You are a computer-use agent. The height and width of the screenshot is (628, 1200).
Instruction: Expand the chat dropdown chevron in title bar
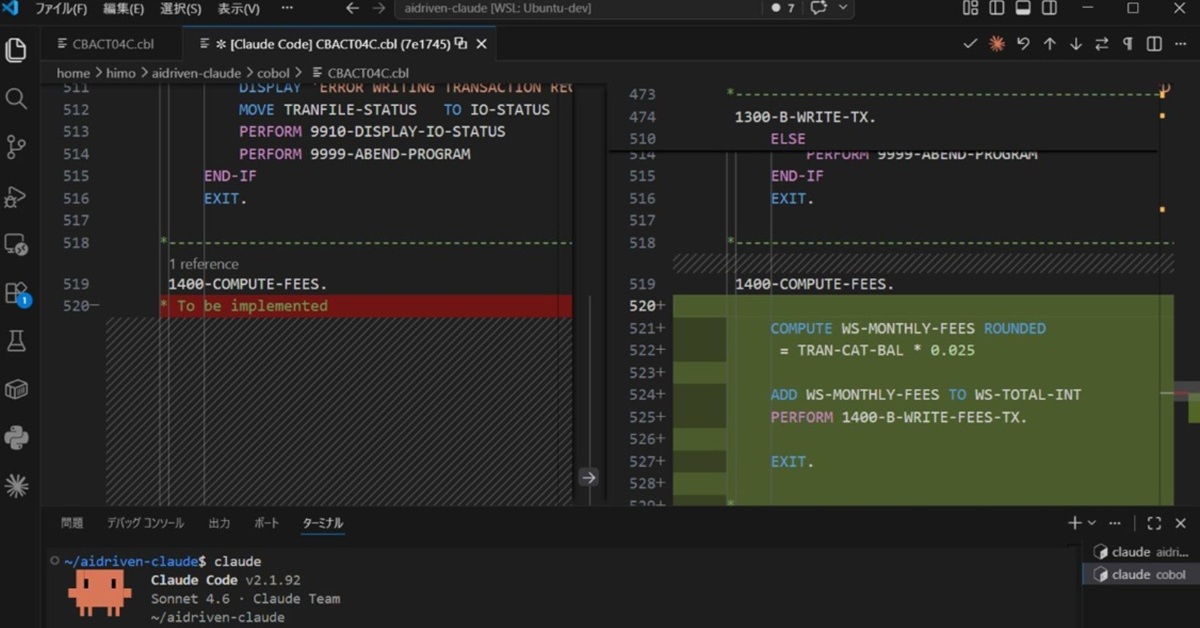point(843,8)
